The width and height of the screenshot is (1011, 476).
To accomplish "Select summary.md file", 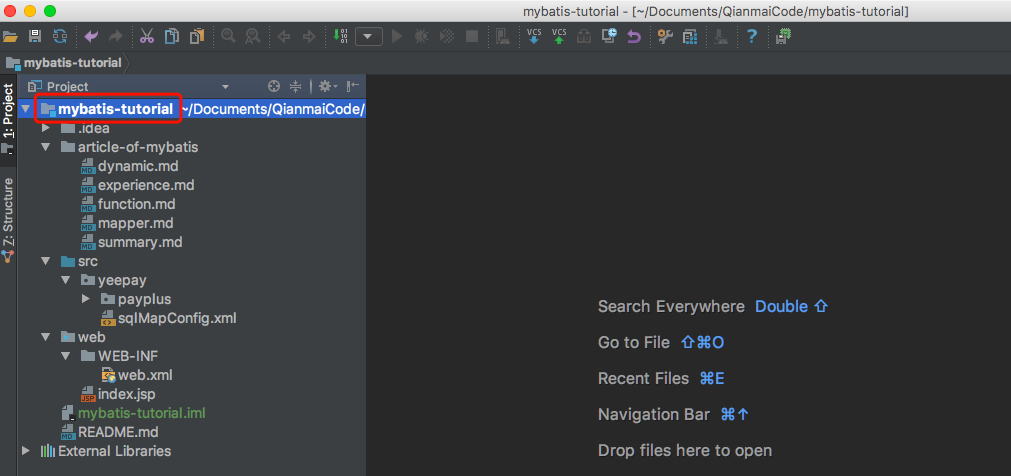I will point(140,243).
